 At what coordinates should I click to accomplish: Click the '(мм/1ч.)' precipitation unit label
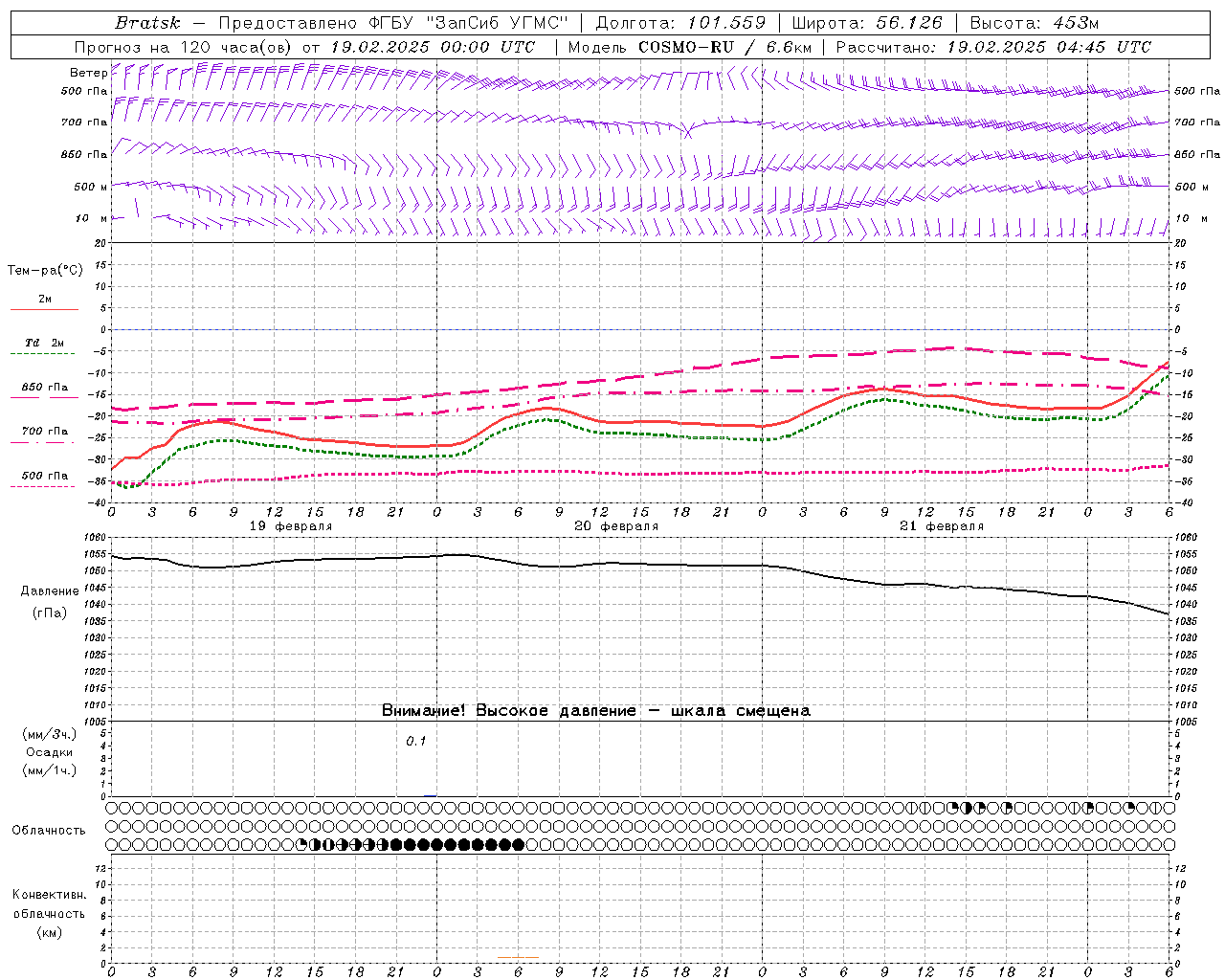click(x=50, y=770)
